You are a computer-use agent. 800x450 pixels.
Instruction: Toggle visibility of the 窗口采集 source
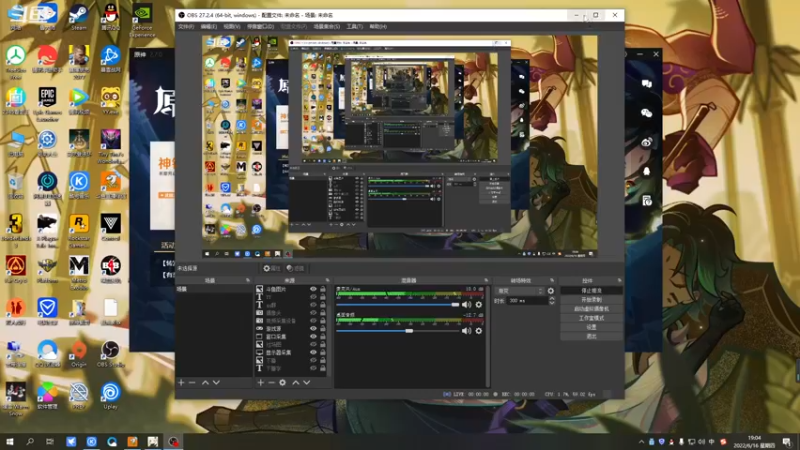click(x=313, y=337)
